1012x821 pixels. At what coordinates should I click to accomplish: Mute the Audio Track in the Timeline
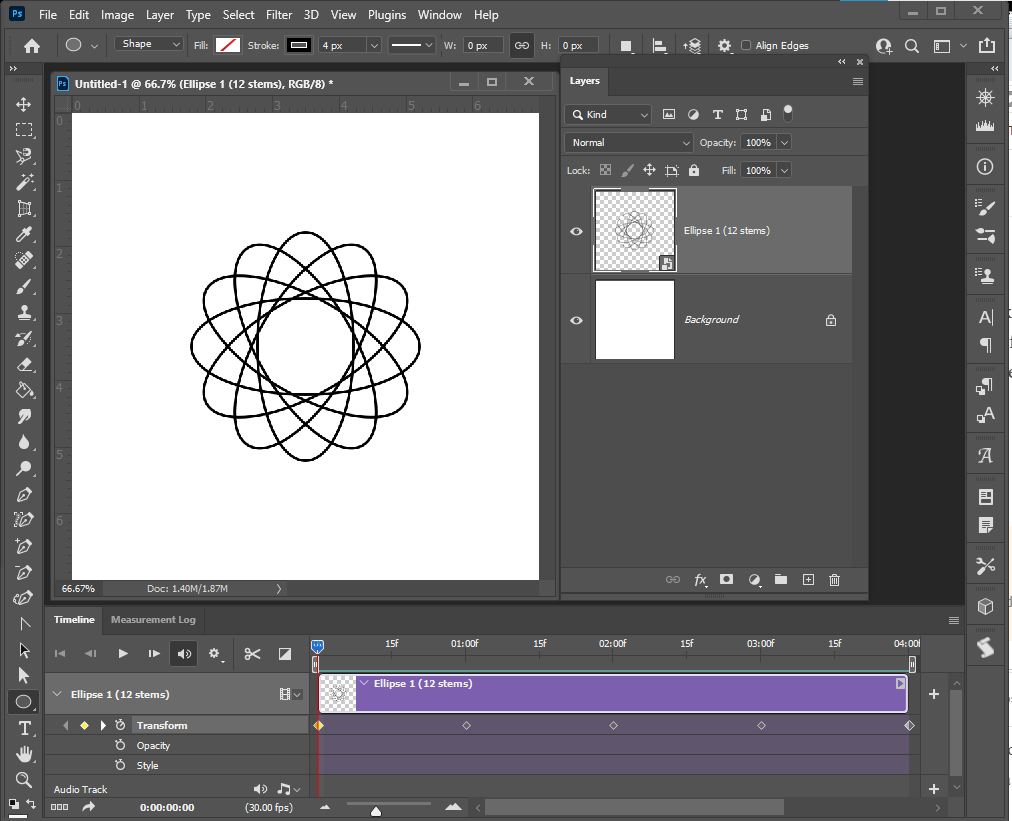tap(261, 789)
